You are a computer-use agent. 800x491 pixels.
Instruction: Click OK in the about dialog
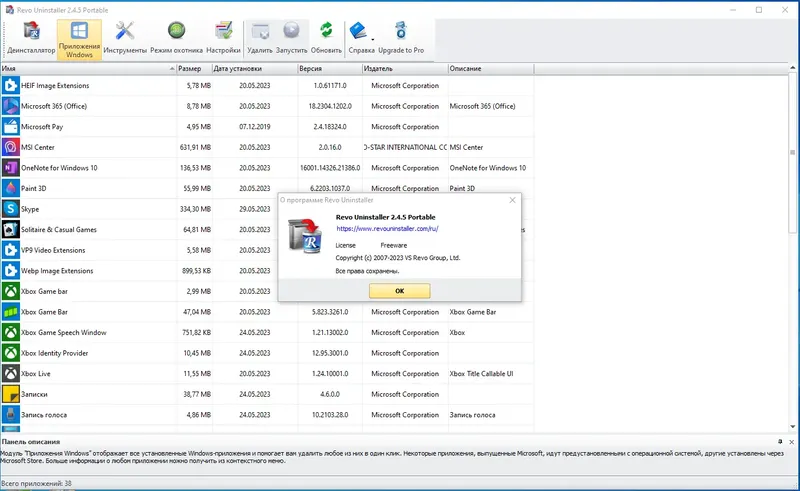399,290
